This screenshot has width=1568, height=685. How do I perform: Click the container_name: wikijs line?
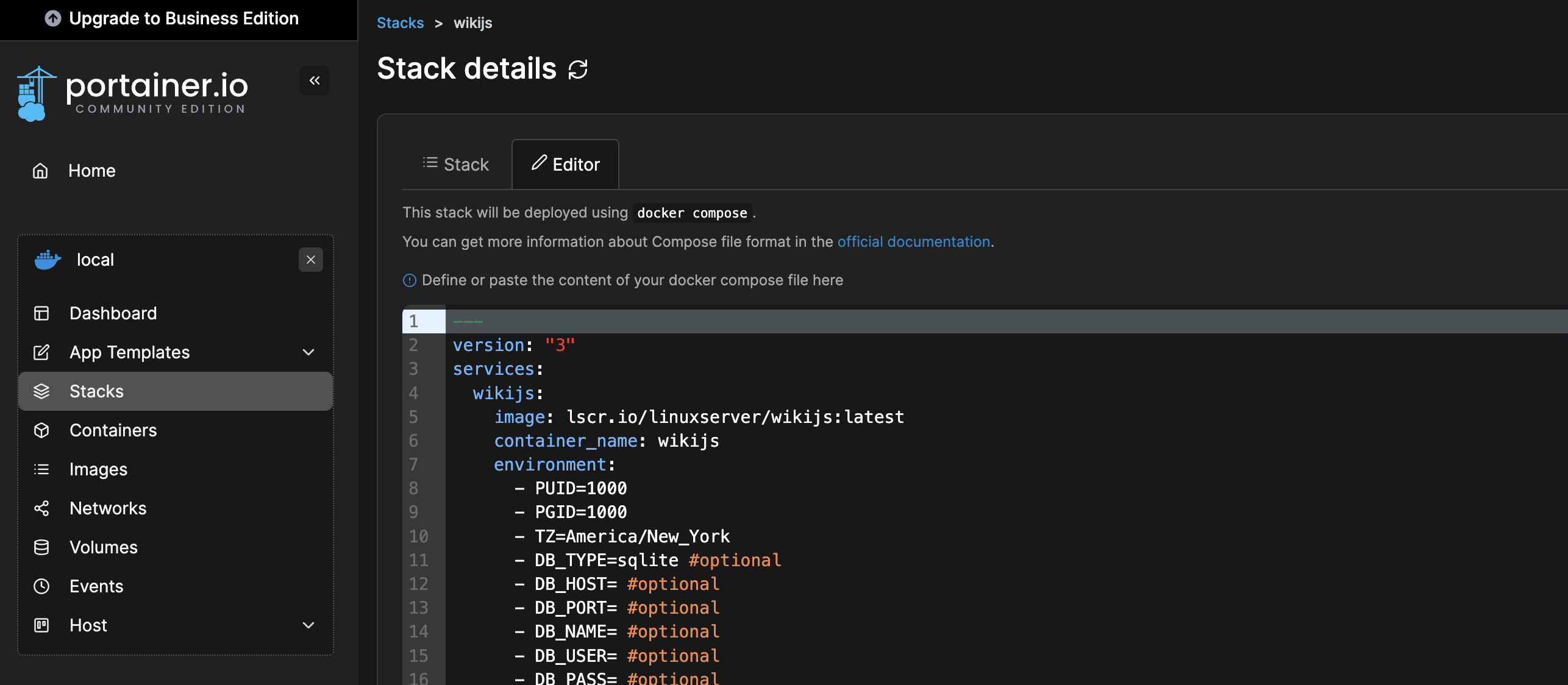[607, 441]
